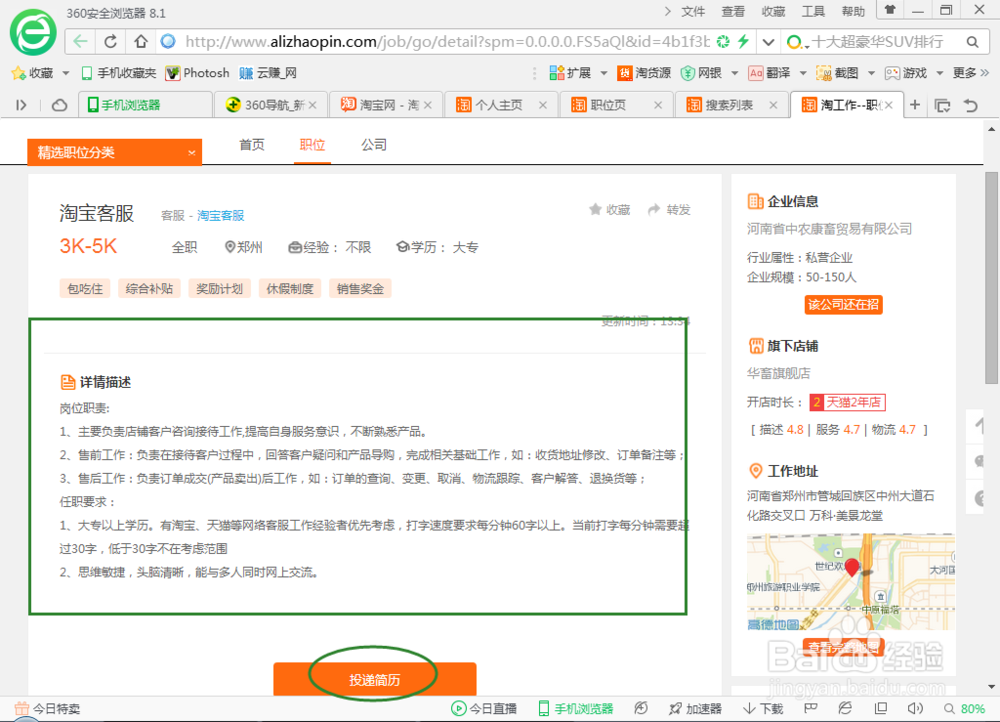This screenshot has height=722, width=1000.
Task: Toggle the sidebar panel icon left of tabs
Action: (x=21, y=105)
